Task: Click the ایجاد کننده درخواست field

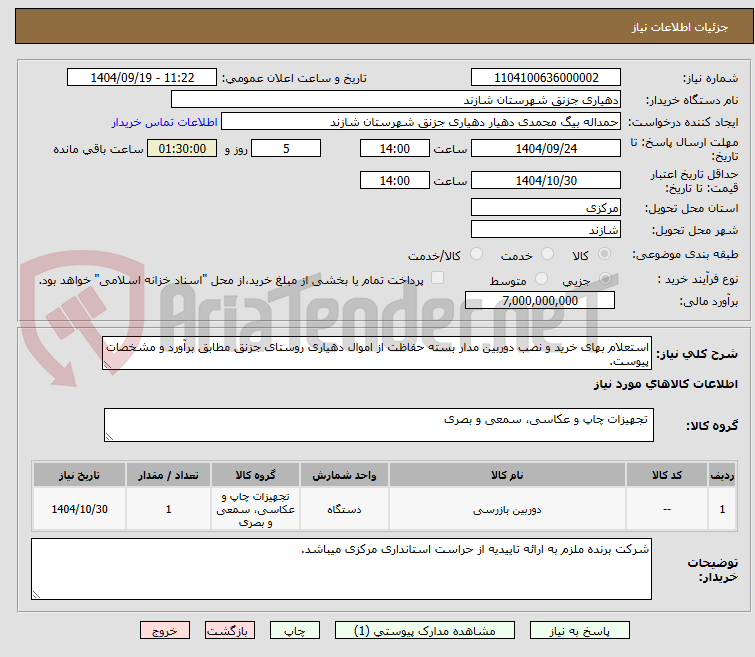Action: click(x=421, y=122)
